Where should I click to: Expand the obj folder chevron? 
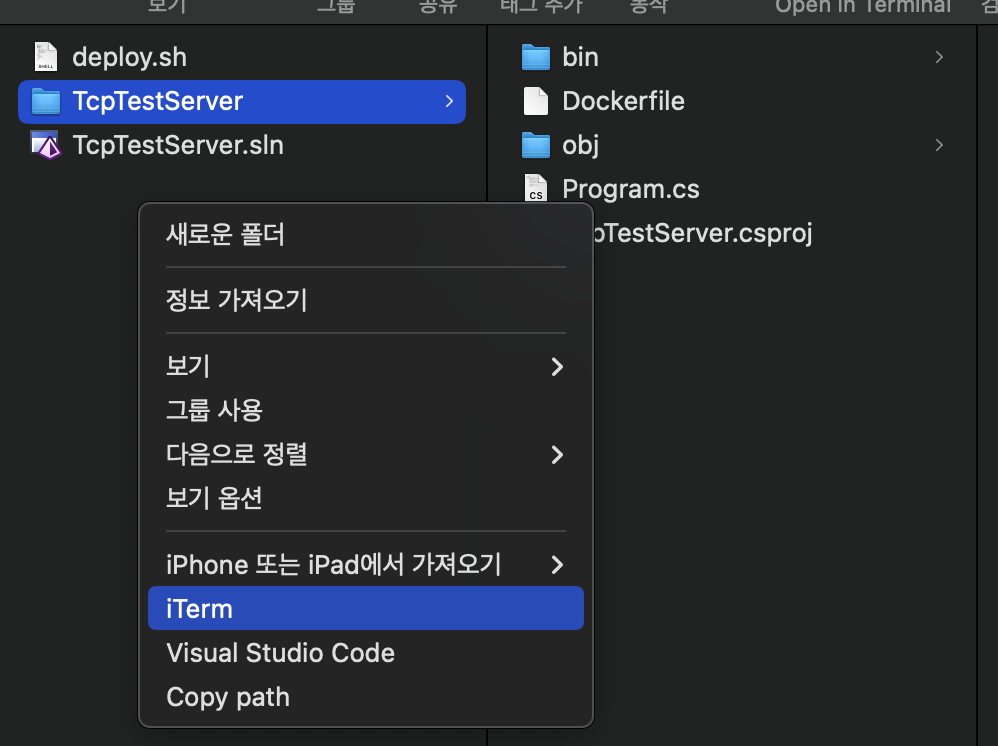939,145
